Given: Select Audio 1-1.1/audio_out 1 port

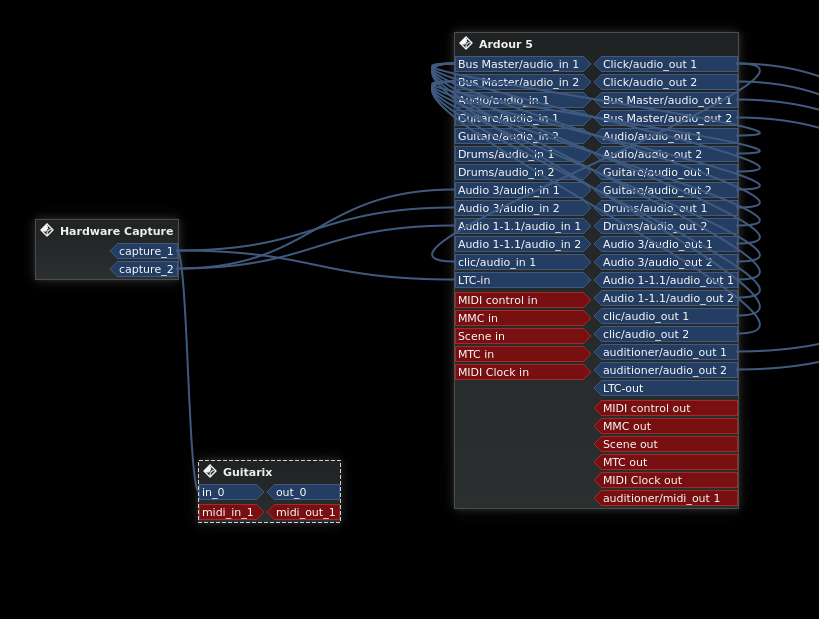Looking at the screenshot, I should point(666,280).
